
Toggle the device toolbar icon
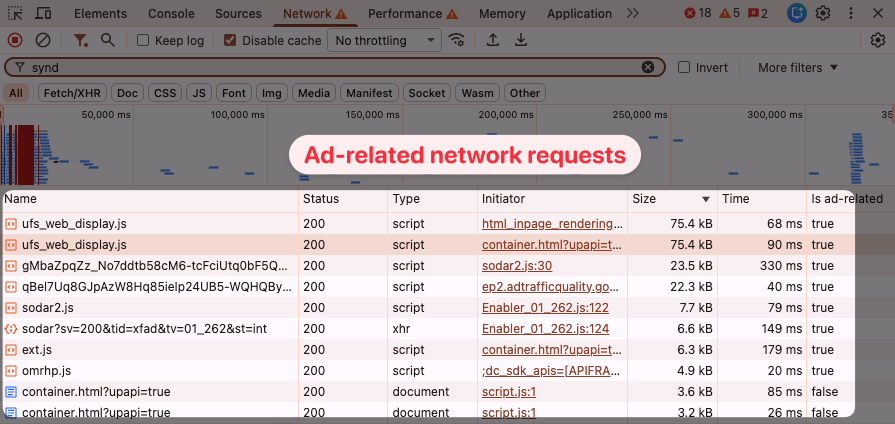[x=43, y=13]
